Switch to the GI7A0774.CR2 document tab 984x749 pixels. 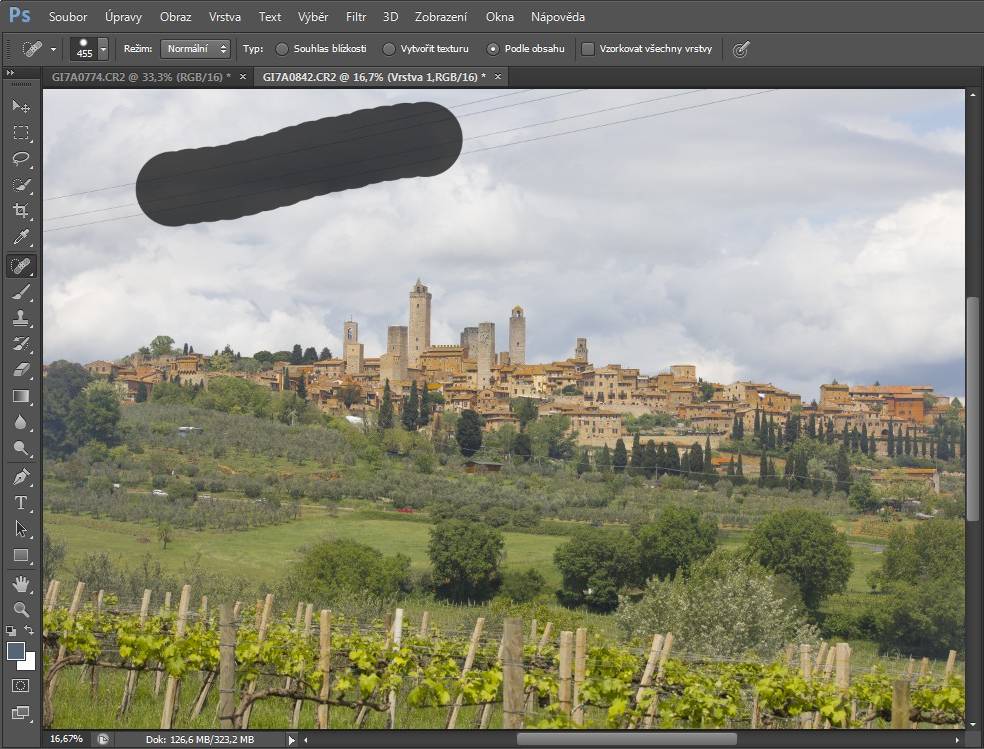coord(141,76)
